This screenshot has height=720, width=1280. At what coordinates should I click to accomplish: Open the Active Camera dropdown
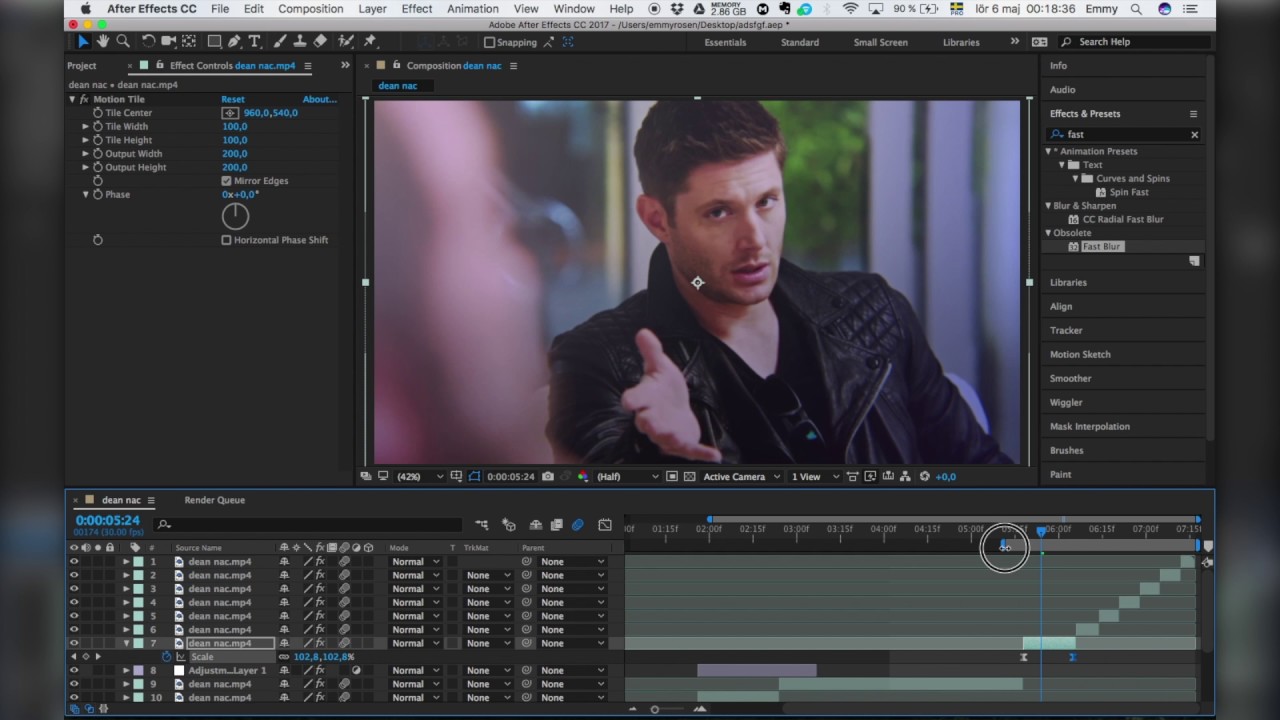(740, 477)
